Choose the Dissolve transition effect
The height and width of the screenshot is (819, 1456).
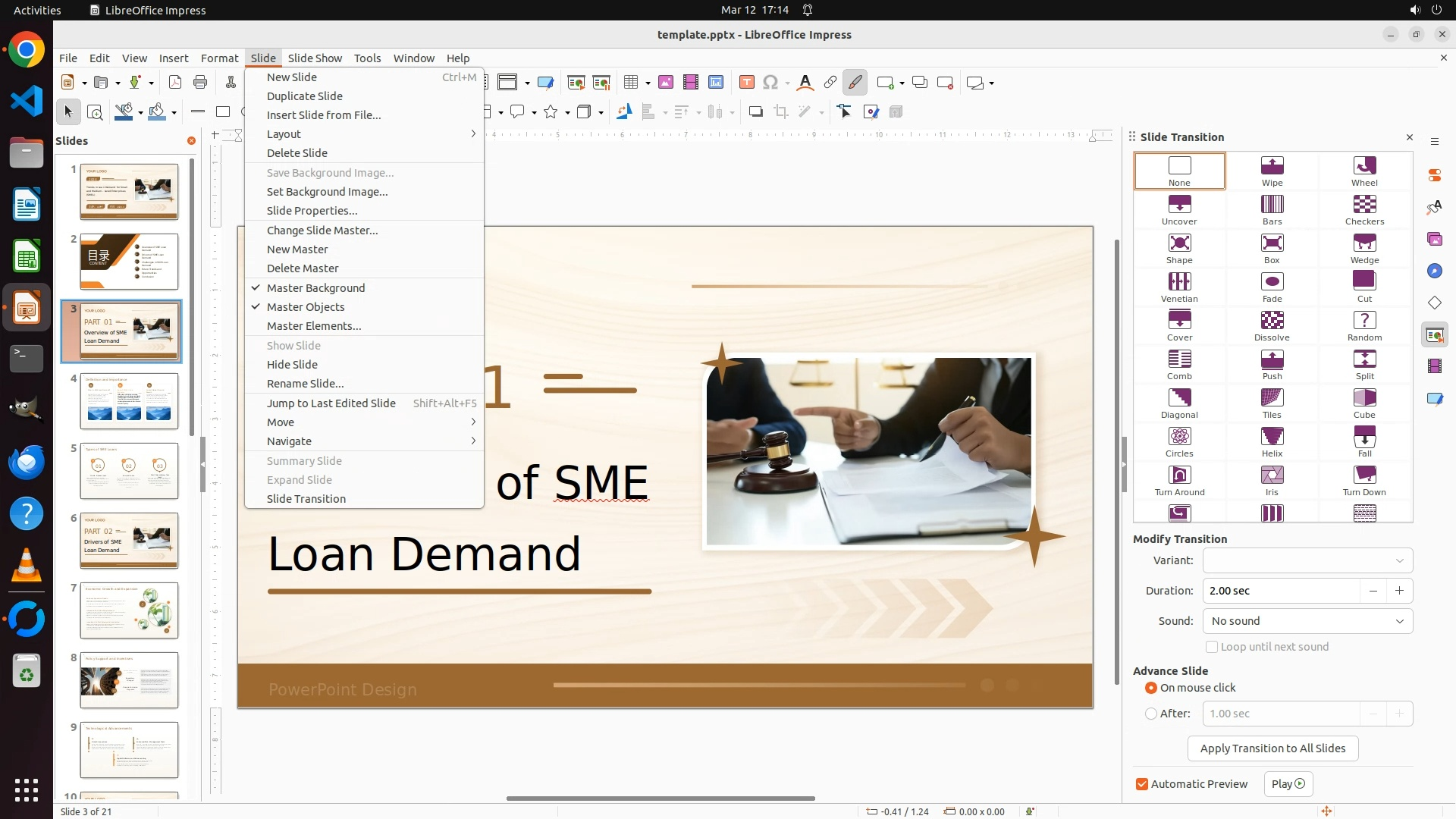1272,325
